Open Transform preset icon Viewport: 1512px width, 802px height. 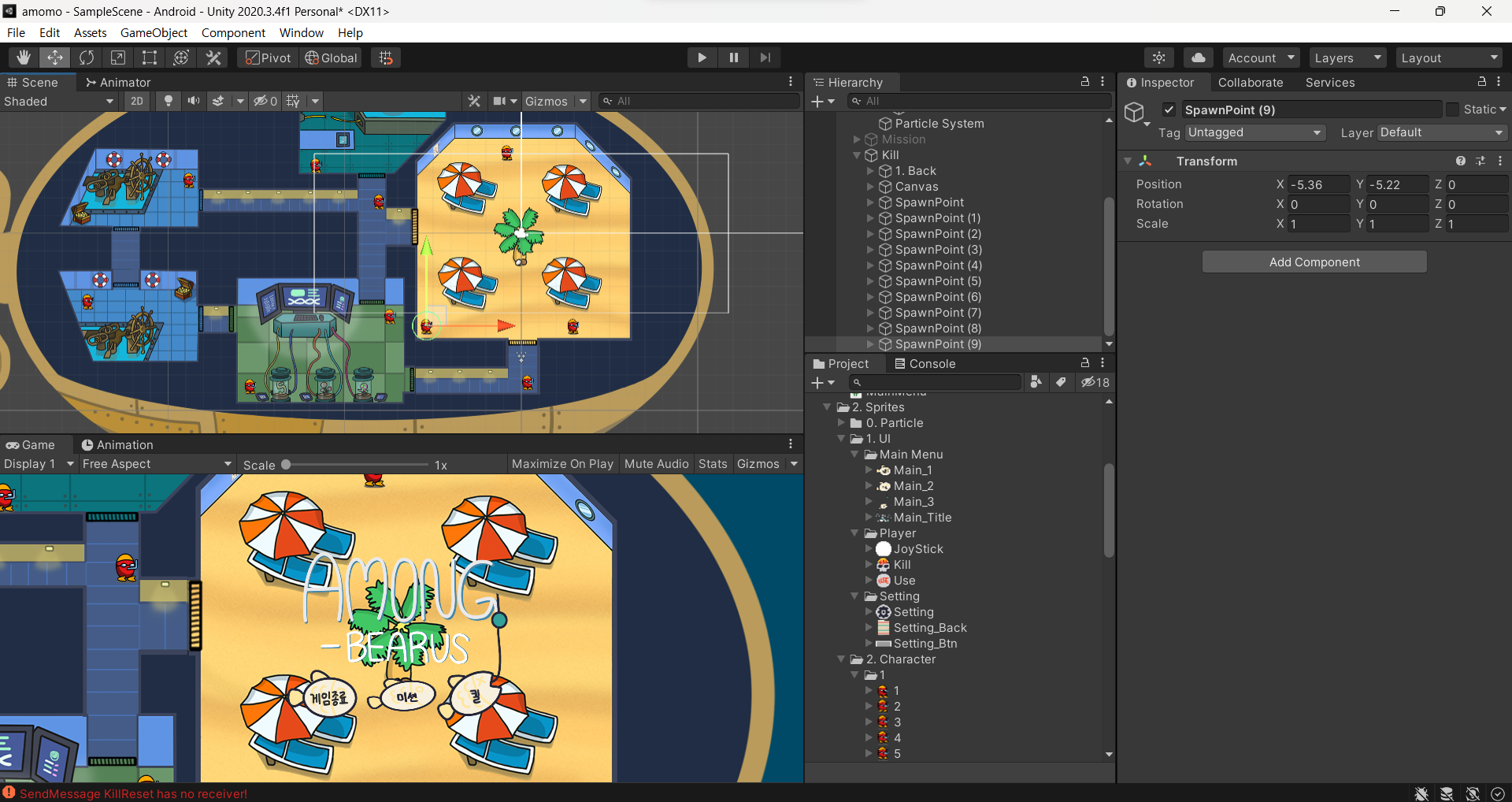pos(1480,161)
